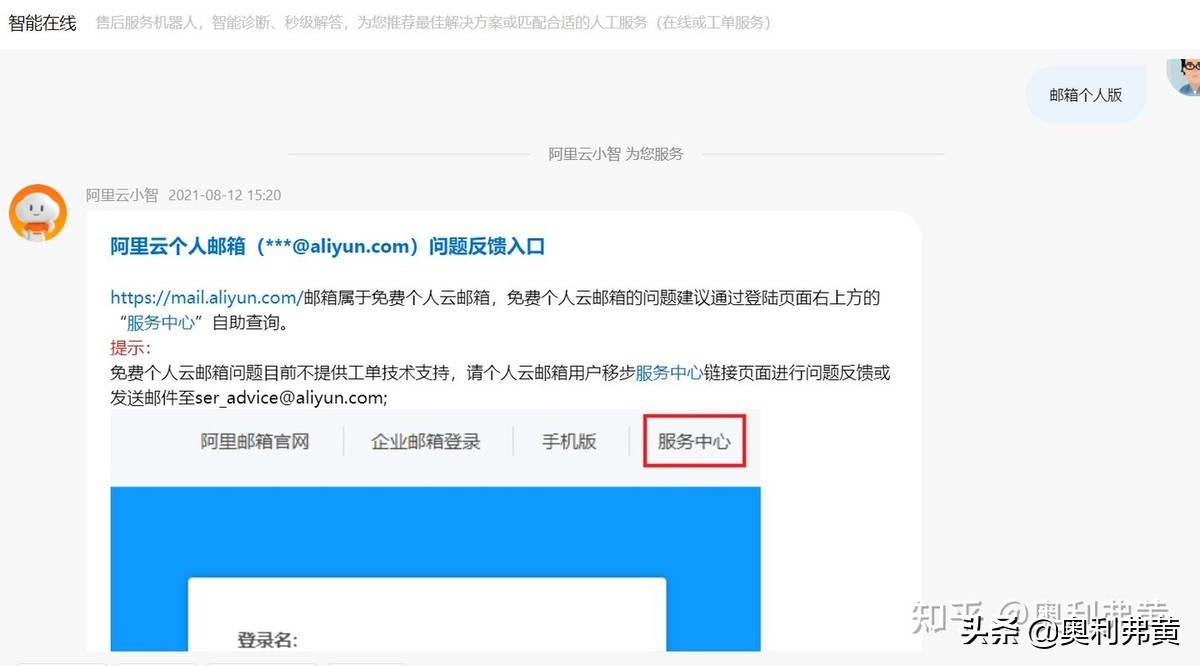The image size is (1200, 666).
Task: Click the 智能在线 header label
Action: coord(42,22)
